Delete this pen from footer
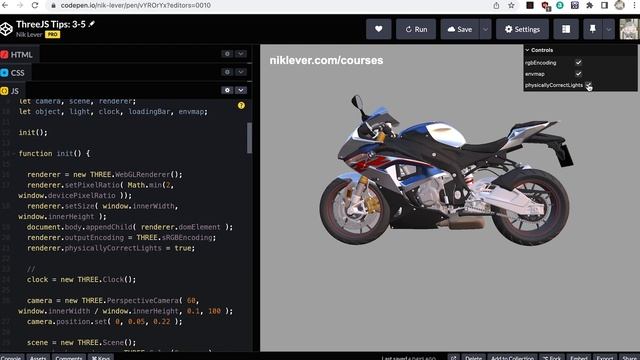 [473, 358]
